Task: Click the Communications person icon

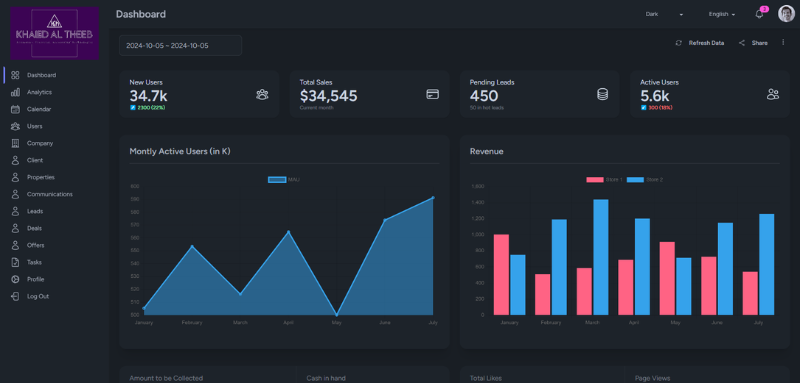Action: coord(15,194)
